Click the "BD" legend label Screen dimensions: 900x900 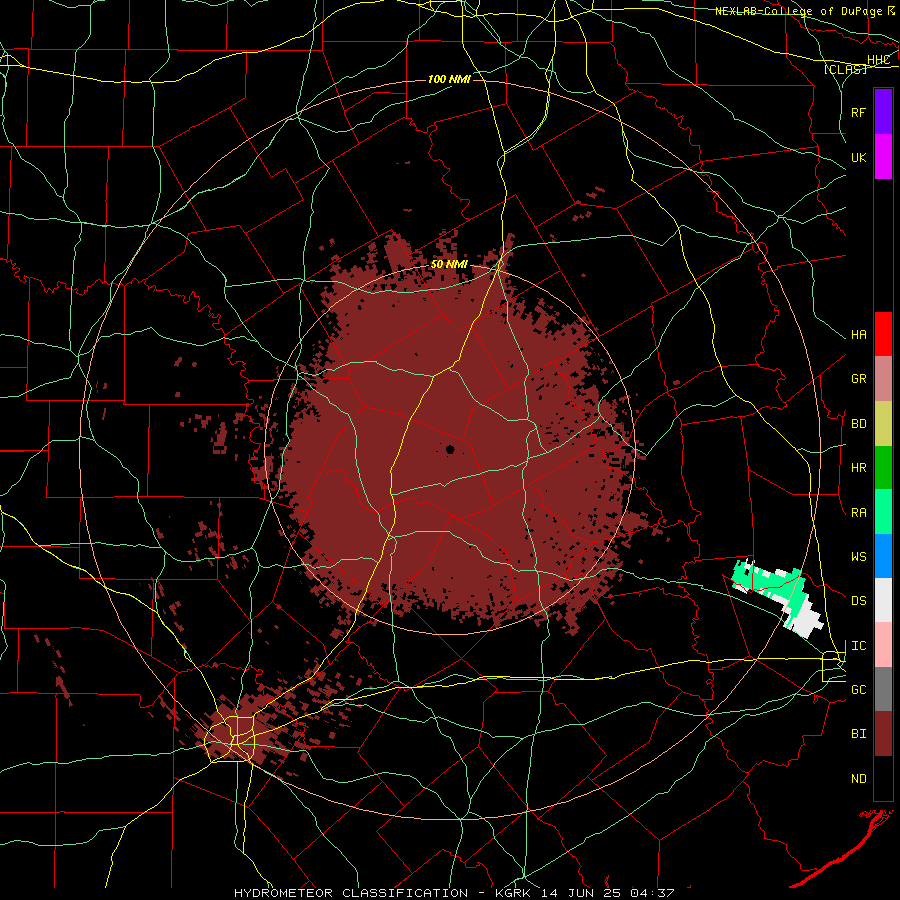858,424
